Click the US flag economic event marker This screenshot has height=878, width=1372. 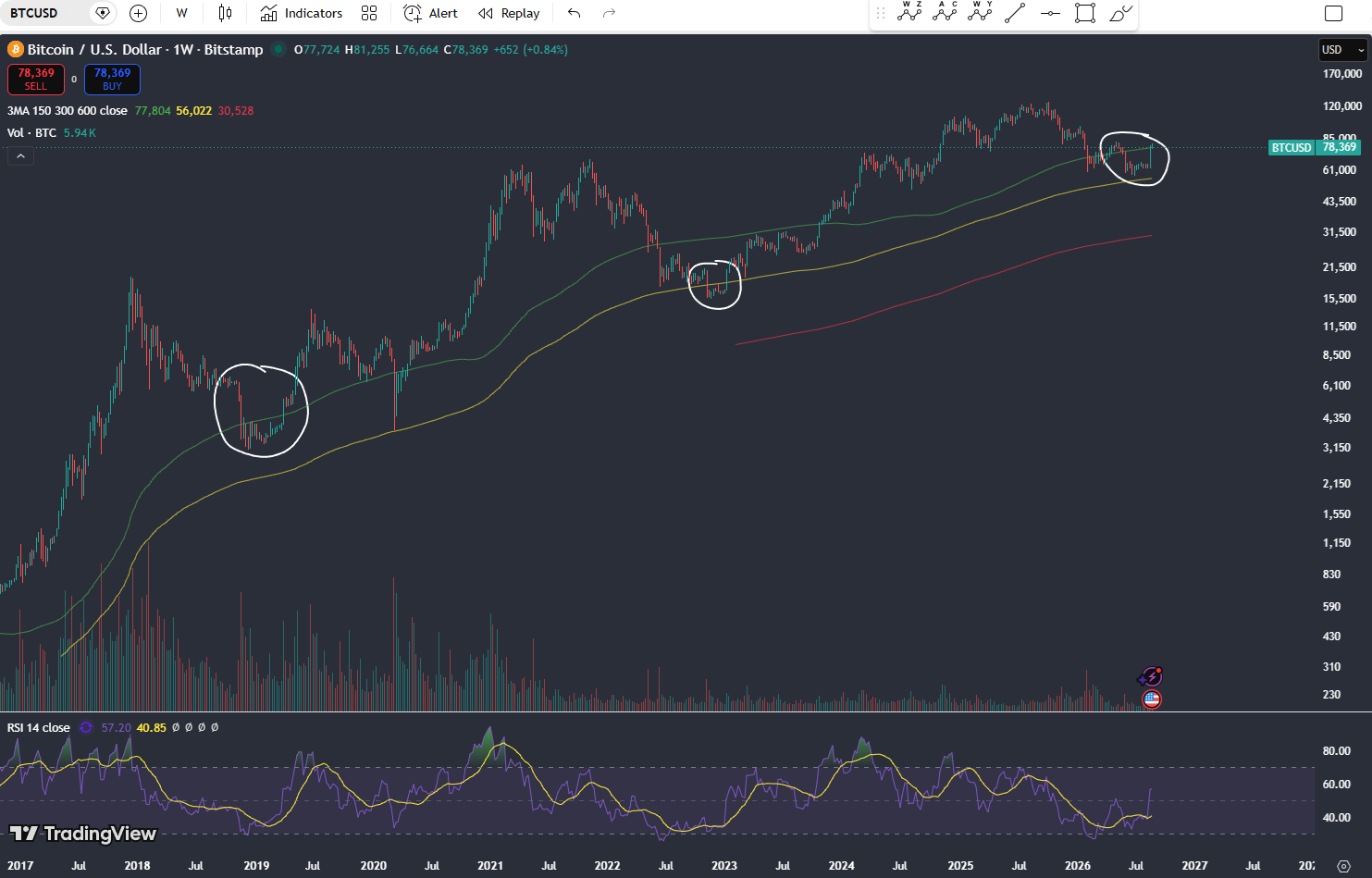point(1152,699)
